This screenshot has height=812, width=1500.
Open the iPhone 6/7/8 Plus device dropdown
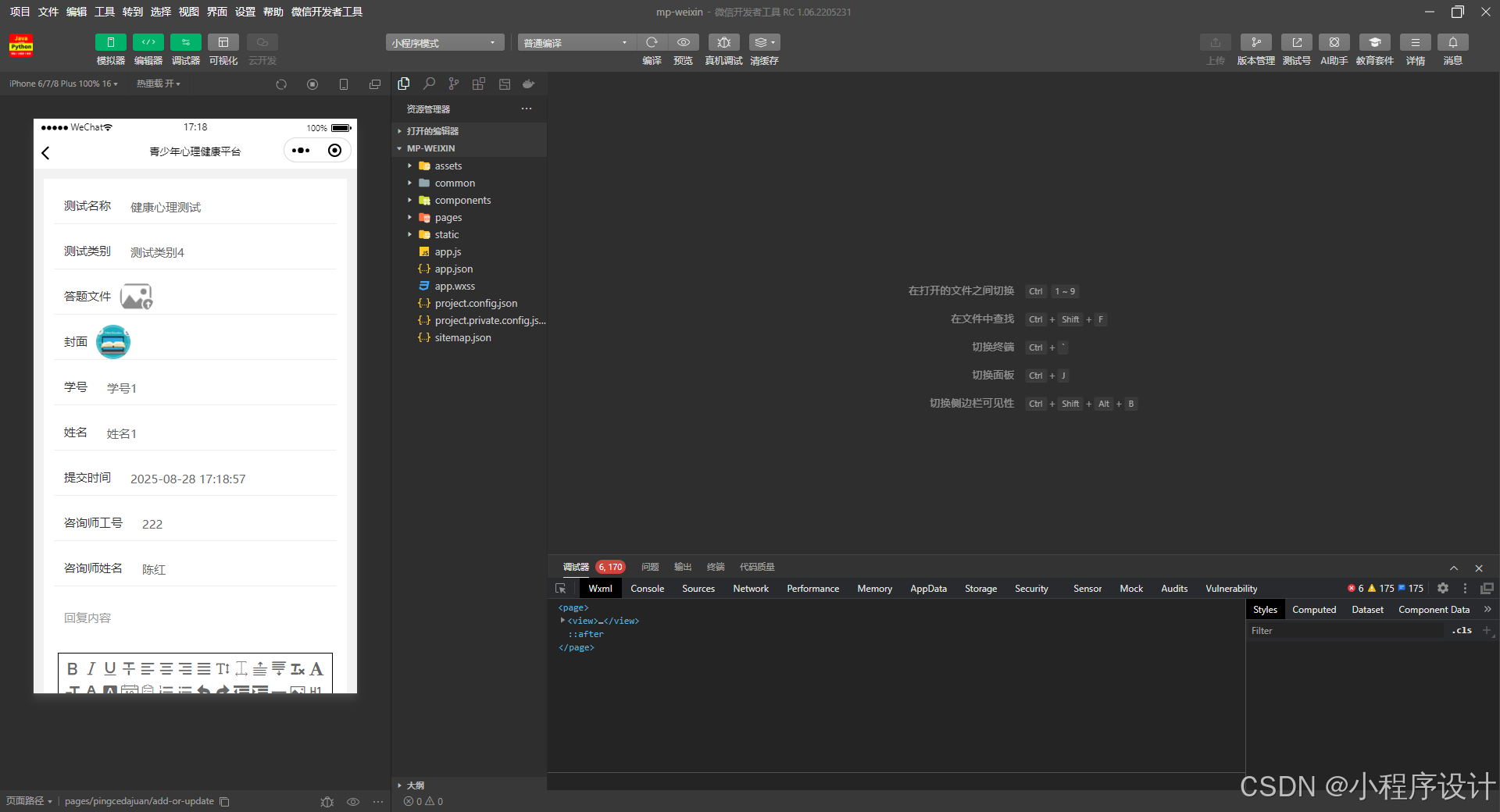(x=63, y=84)
